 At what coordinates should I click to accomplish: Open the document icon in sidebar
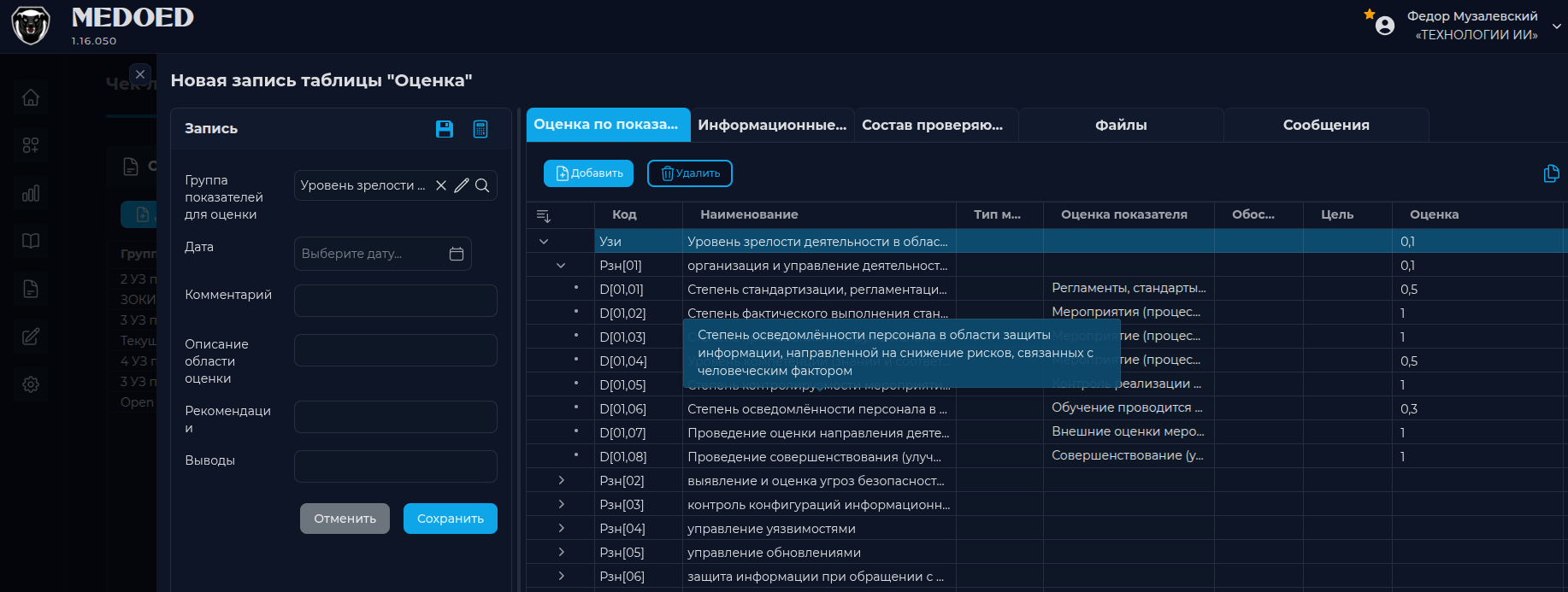(x=31, y=289)
